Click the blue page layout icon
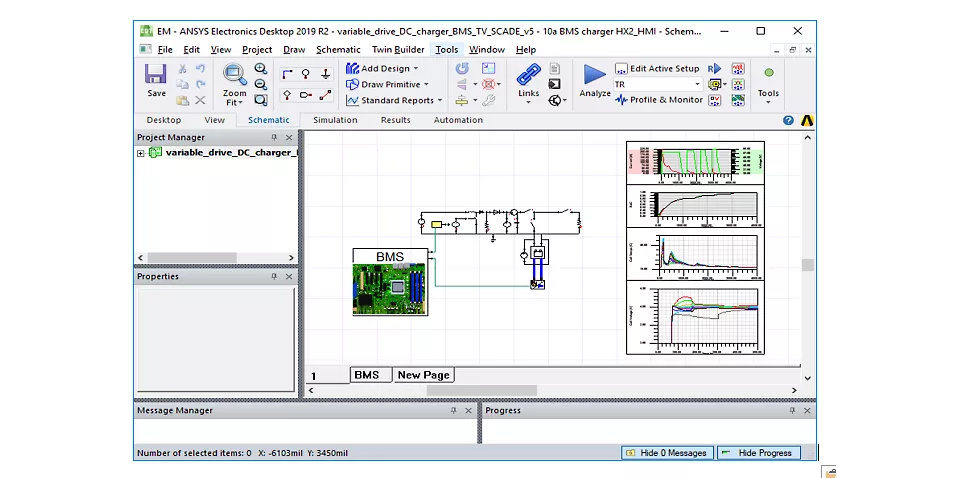The height and width of the screenshot is (478, 955). point(488,68)
